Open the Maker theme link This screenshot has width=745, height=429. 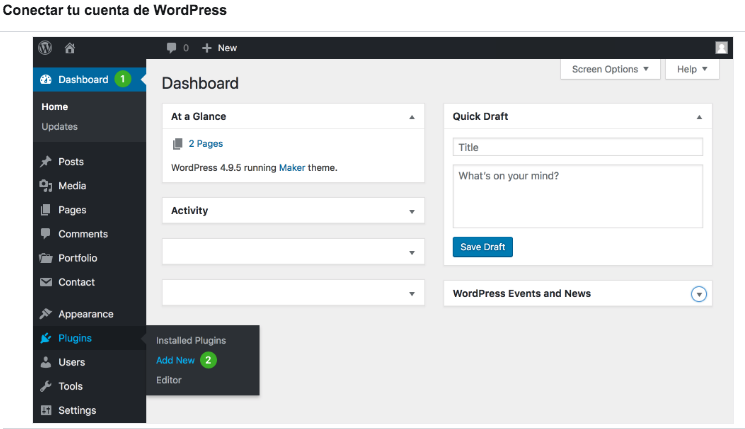[x=292, y=168]
